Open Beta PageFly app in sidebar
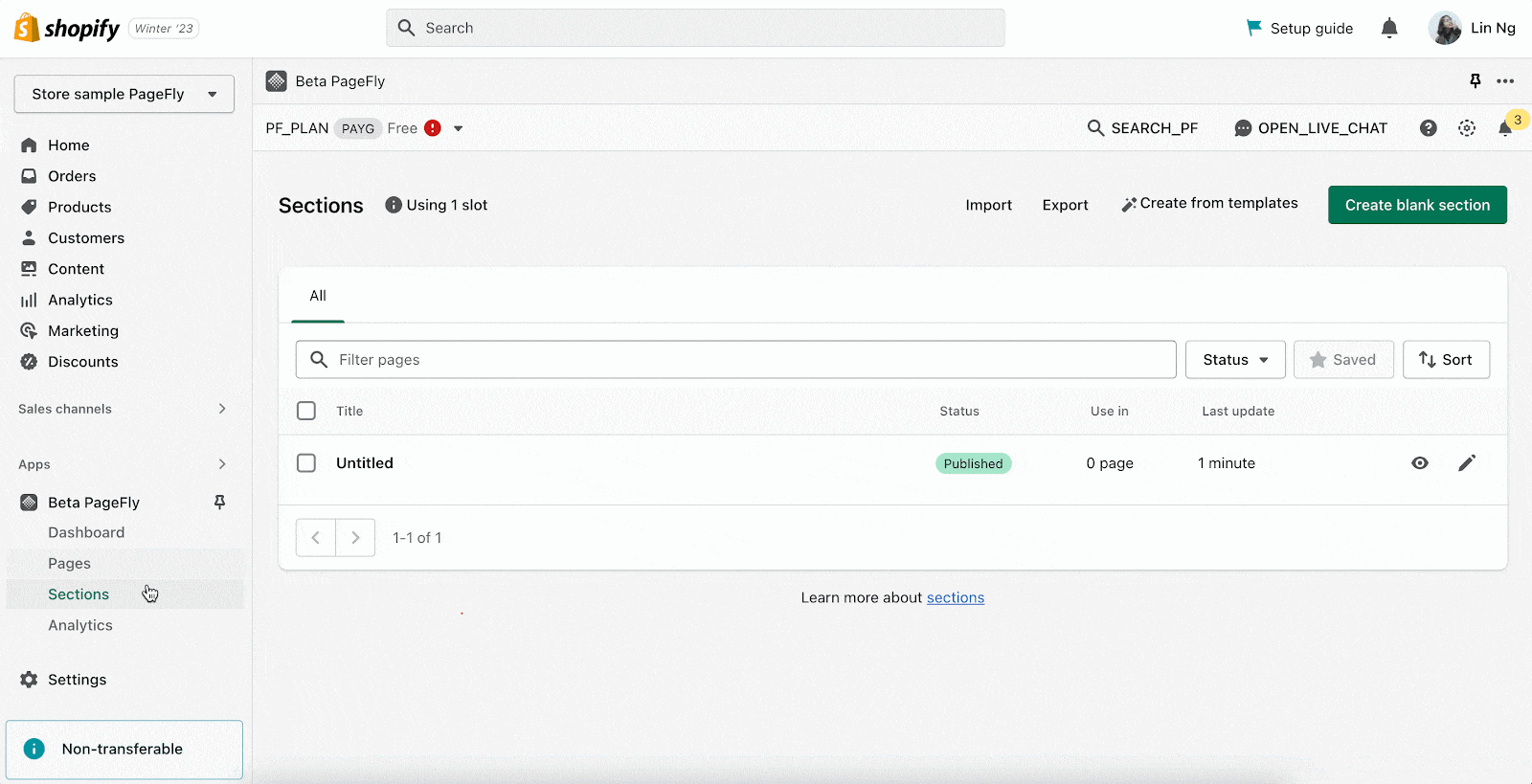The height and width of the screenshot is (784, 1532). coord(94,503)
